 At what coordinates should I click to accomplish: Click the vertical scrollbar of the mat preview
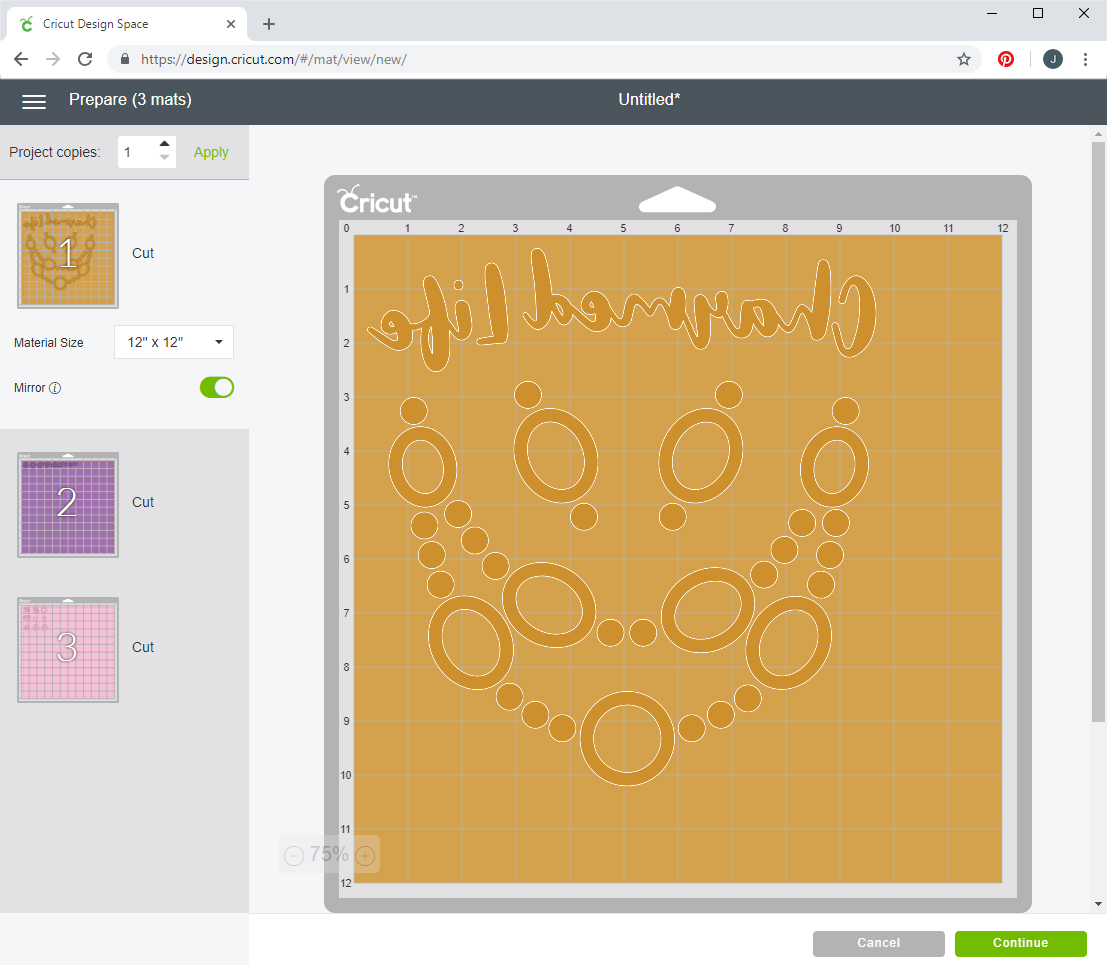click(1098, 431)
